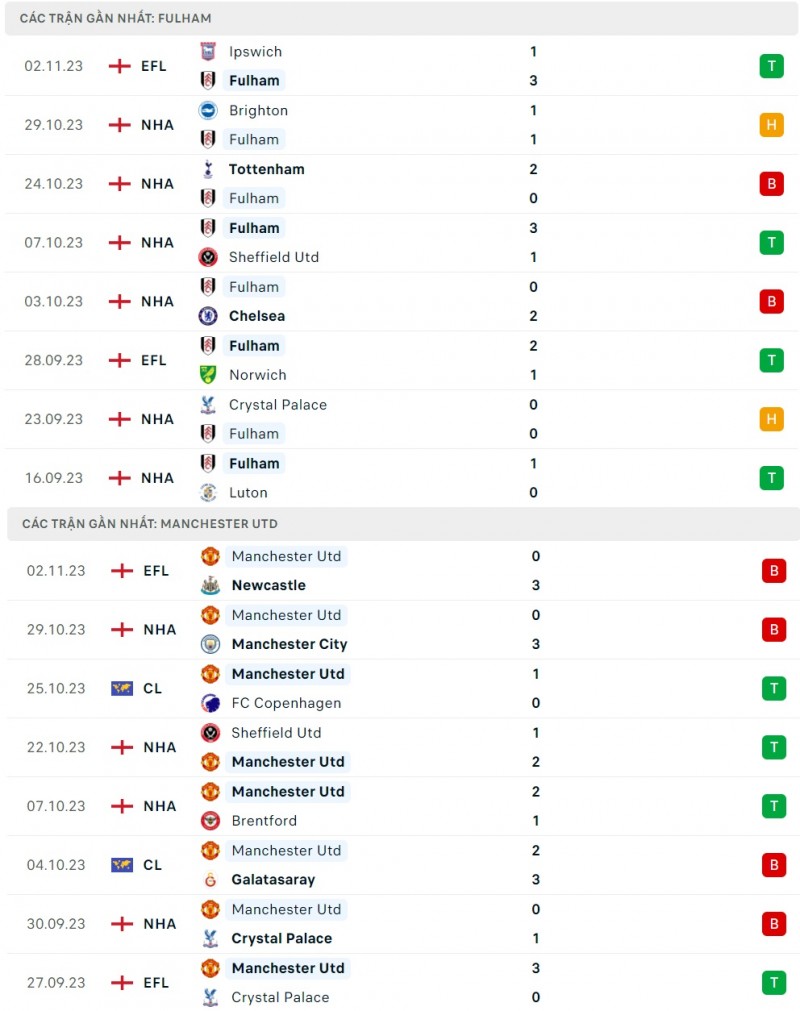The height and width of the screenshot is (1011, 800).
Task: Click the Tottenham club crest icon
Action: (x=208, y=169)
